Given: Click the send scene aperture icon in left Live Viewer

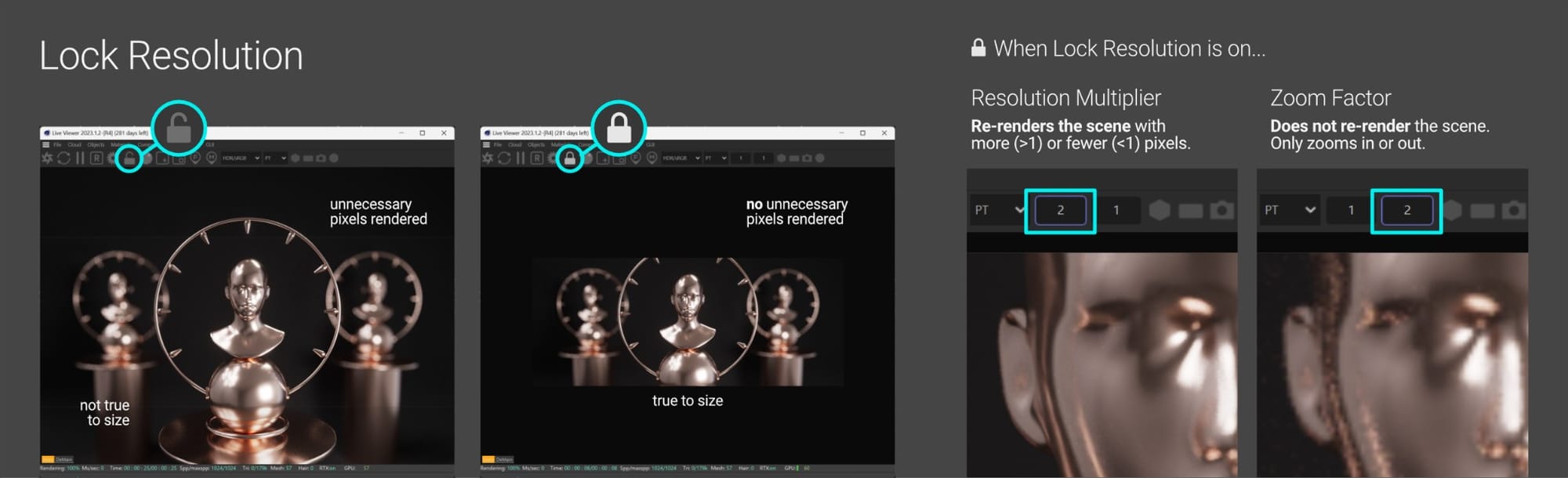Looking at the screenshot, I should click(x=47, y=158).
